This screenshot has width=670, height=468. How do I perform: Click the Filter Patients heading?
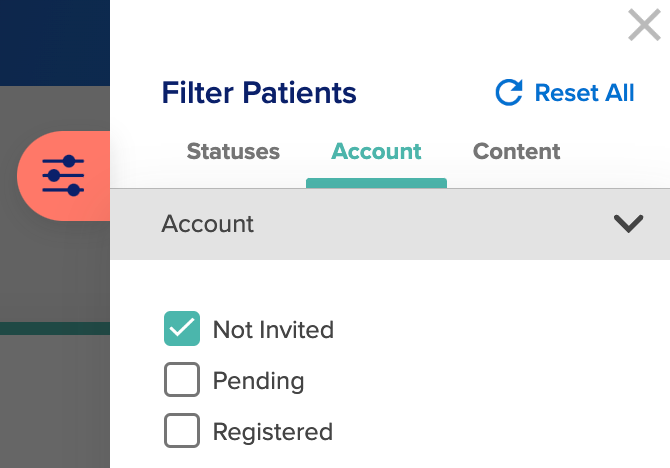coord(259,93)
